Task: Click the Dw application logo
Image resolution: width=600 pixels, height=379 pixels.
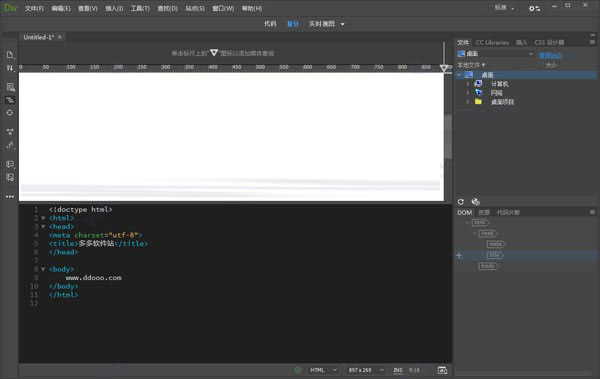Action: 10,8
